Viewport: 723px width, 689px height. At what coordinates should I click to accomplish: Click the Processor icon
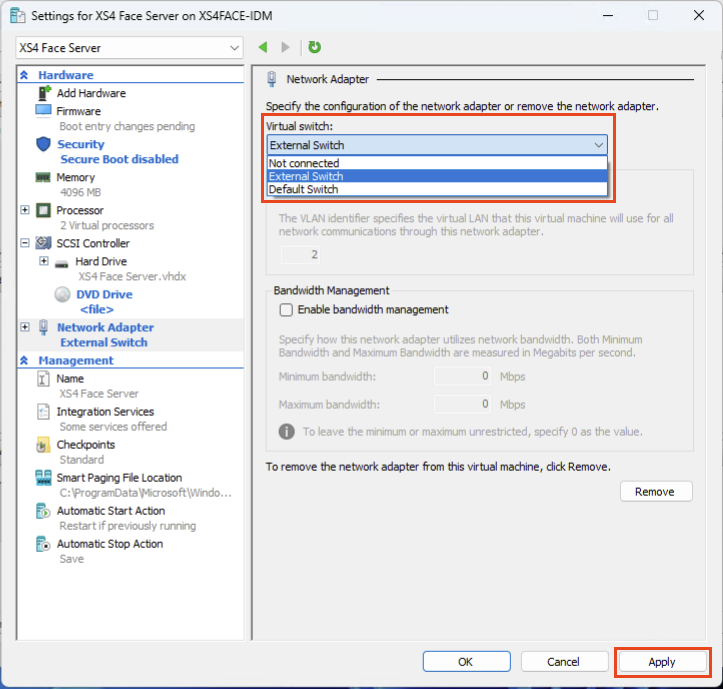point(43,210)
